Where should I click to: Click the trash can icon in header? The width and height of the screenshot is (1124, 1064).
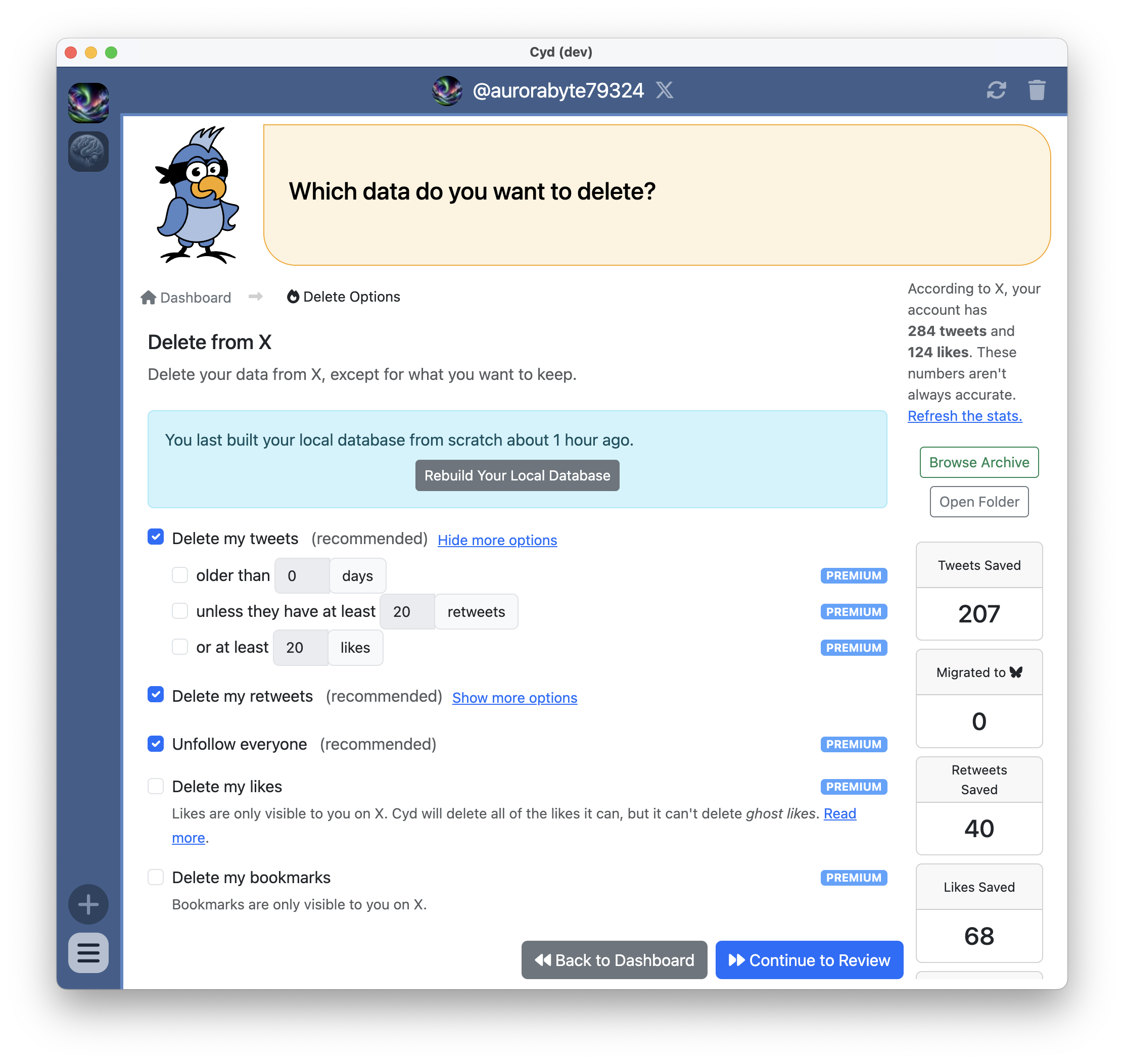coord(1036,90)
